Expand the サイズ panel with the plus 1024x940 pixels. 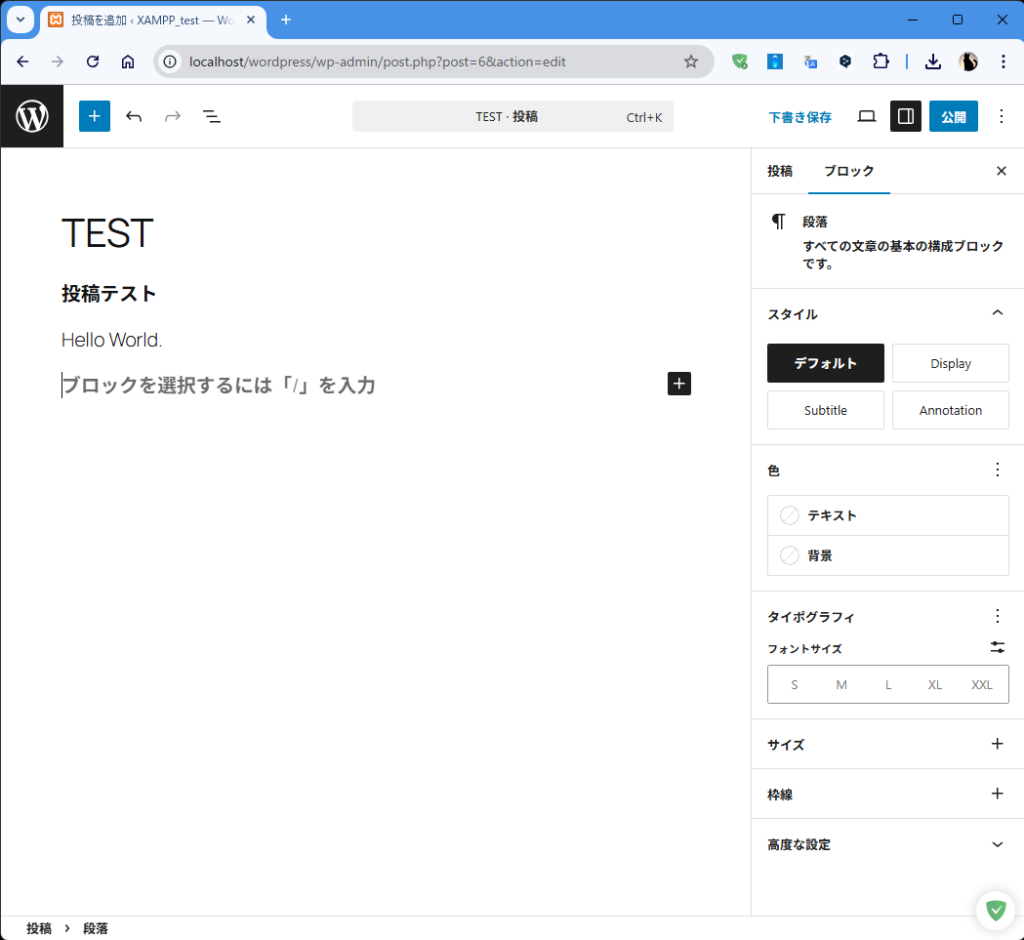coord(997,744)
